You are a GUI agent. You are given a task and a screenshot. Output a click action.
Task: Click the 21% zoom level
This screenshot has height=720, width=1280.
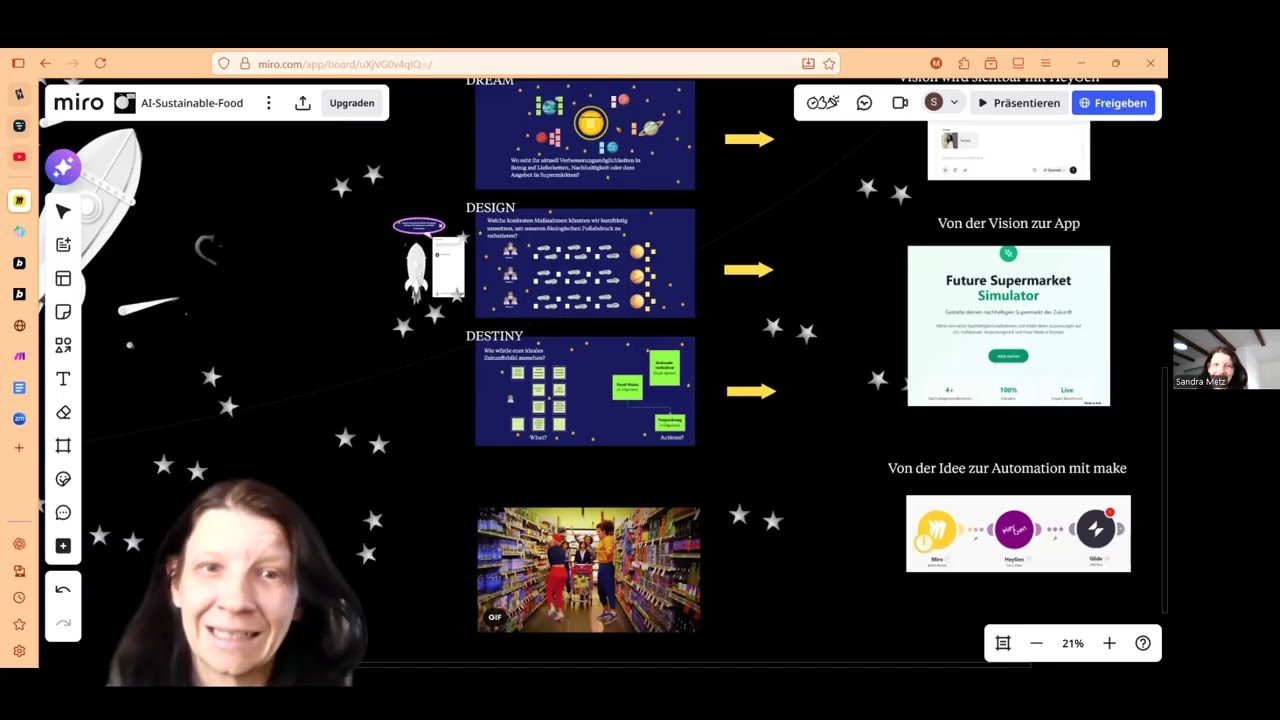click(x=1073, y=643)
